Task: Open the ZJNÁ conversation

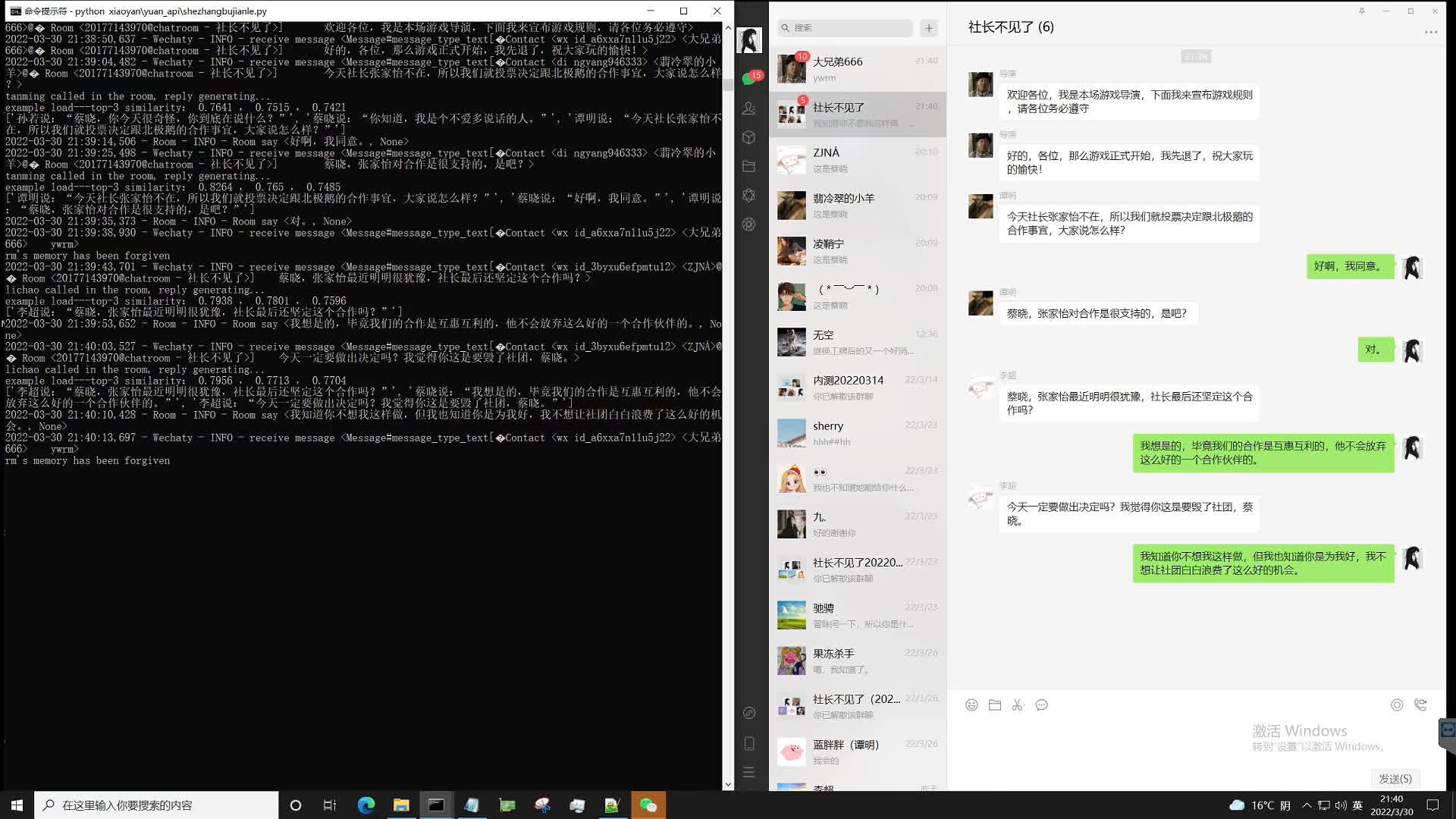Action: click(858, 160)
